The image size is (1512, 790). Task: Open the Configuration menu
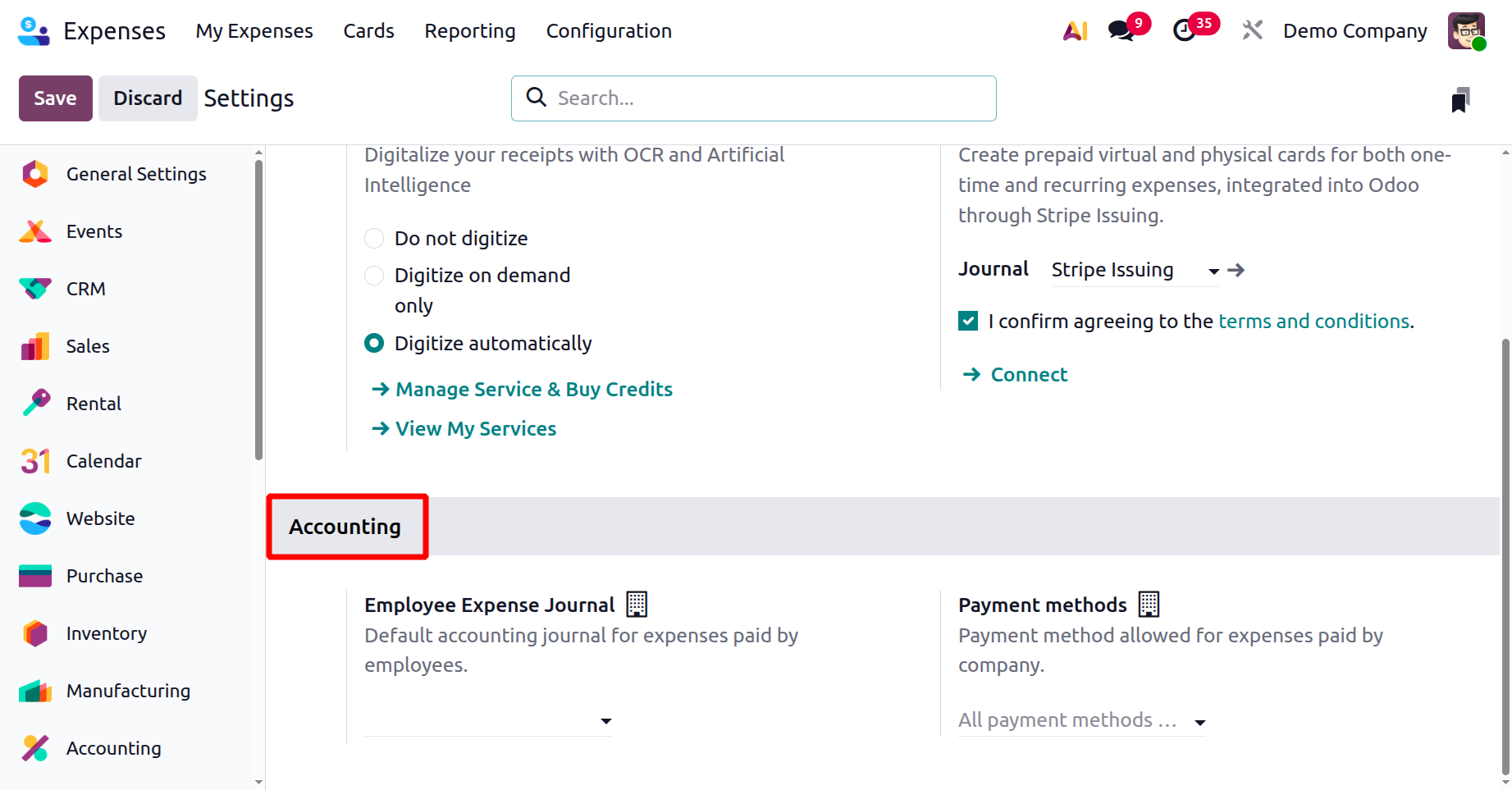click(609, 31)
